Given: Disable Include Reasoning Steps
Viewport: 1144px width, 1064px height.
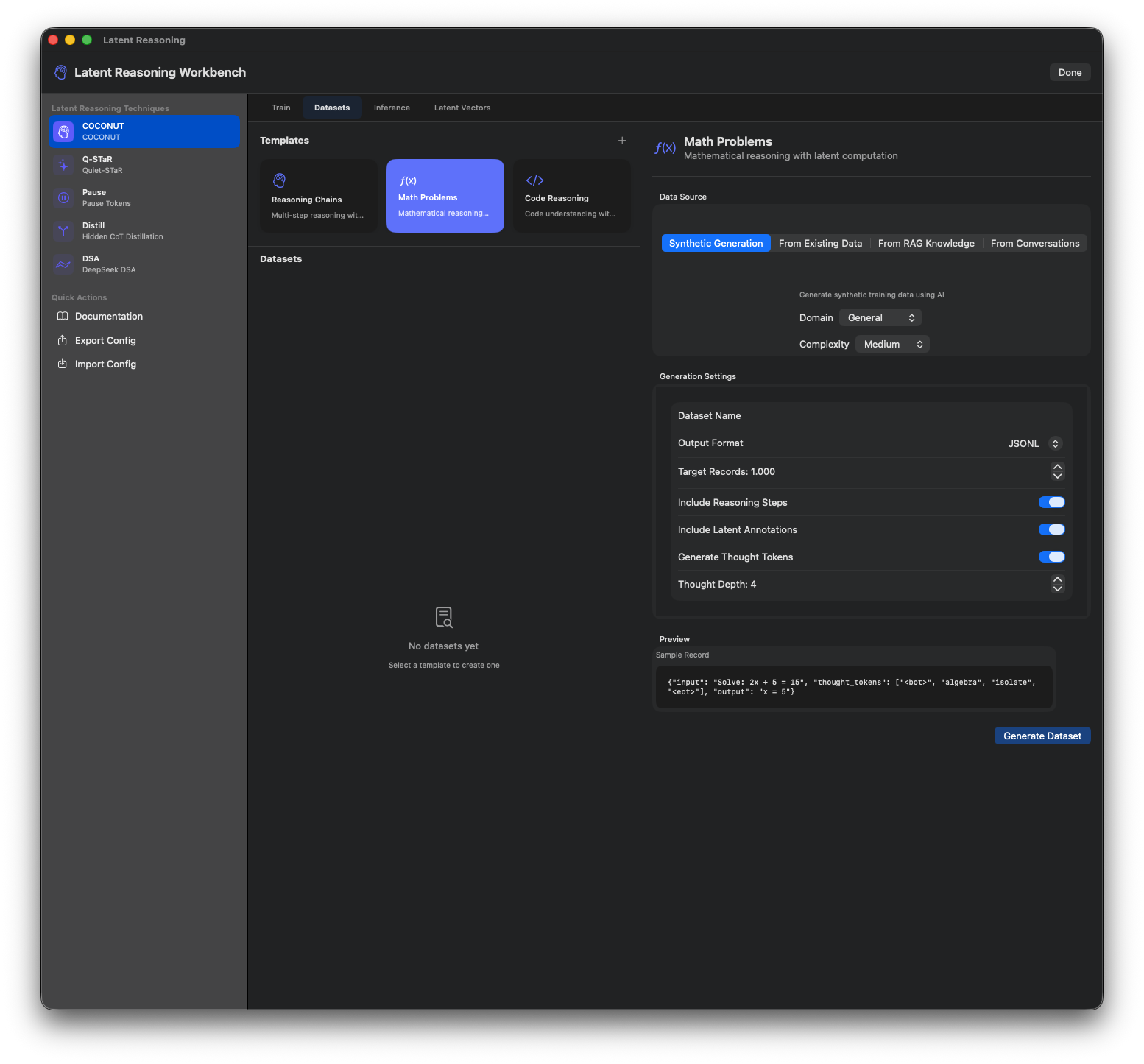Looking at the screenshot, I should [1051, 501].
